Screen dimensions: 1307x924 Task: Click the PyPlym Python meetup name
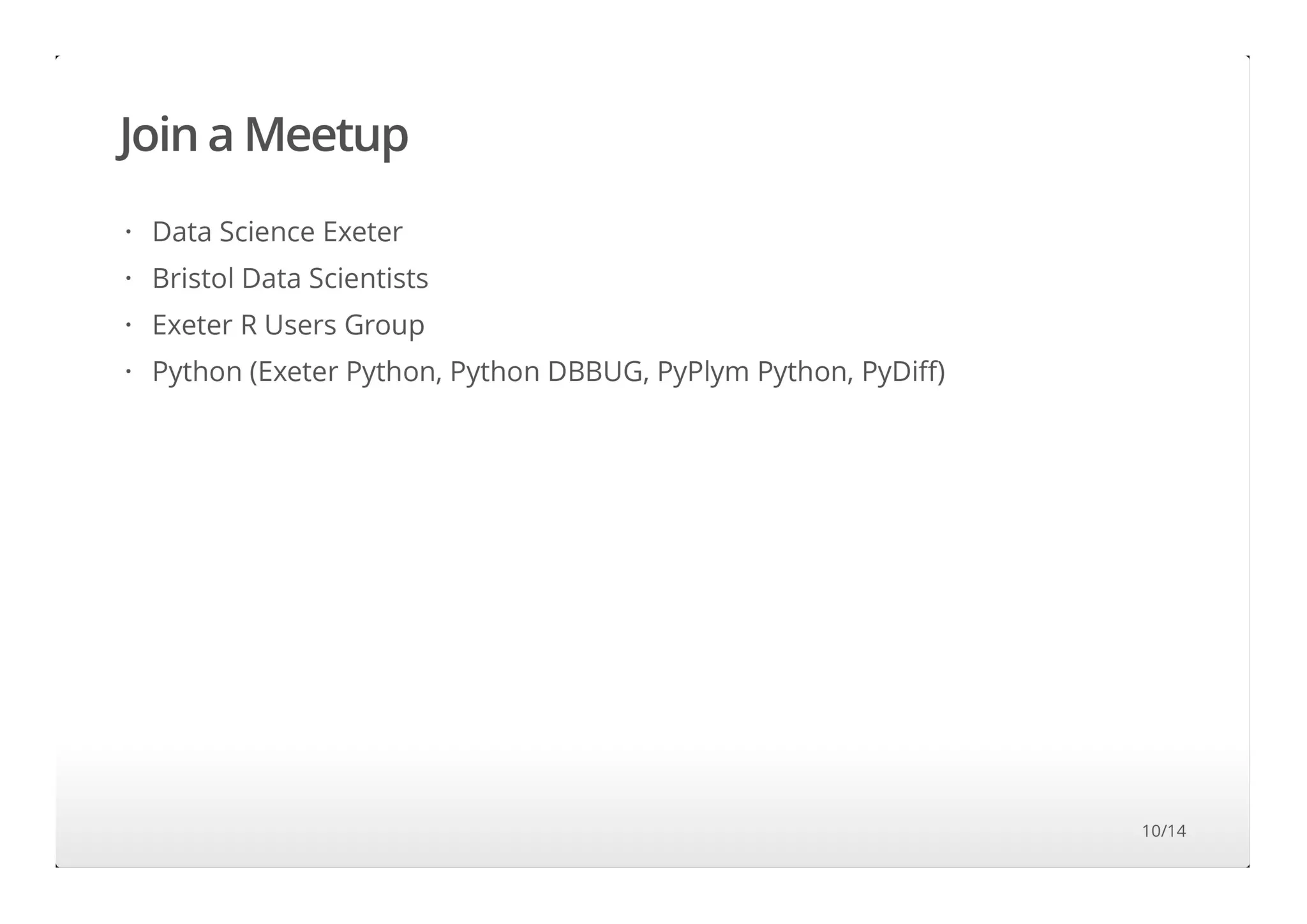[754, 371]
